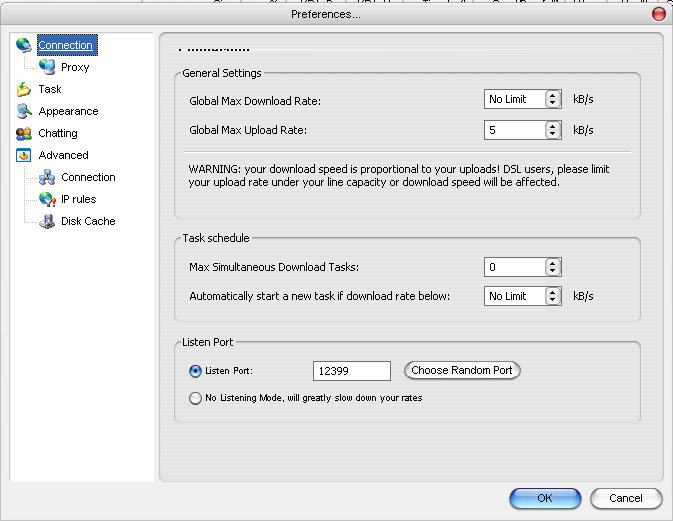Confirm the preferences with OK

click(x=544, y=498)
